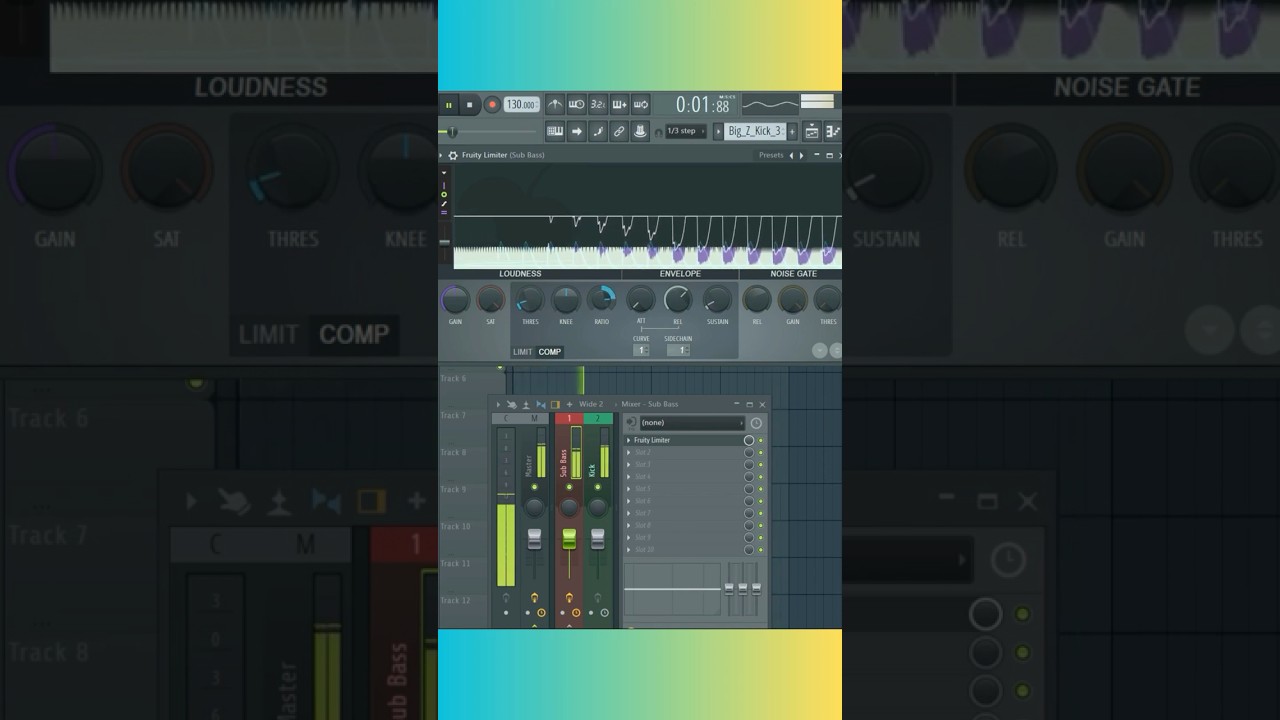Viewport: 1280px width, 720px height.
Task: Disable the Fruity Limiter slot green LED
Action: click(760, 440)
